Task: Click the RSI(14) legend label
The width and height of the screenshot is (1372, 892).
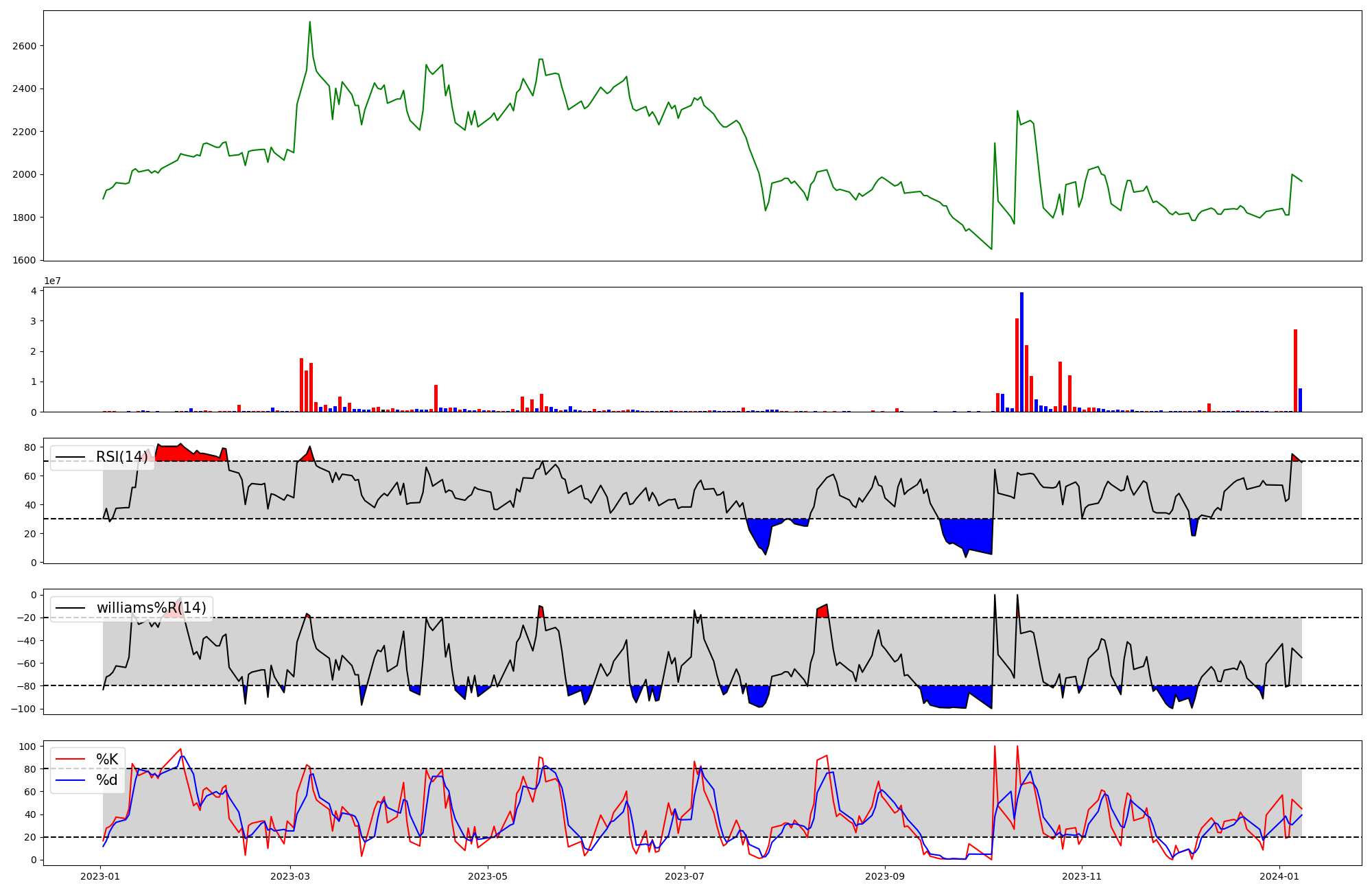Action: [121, 457]
